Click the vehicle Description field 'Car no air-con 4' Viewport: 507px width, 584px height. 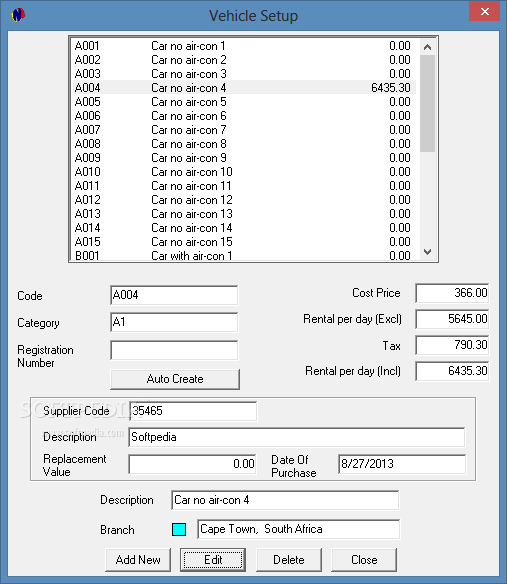click(x=285, y=500)
